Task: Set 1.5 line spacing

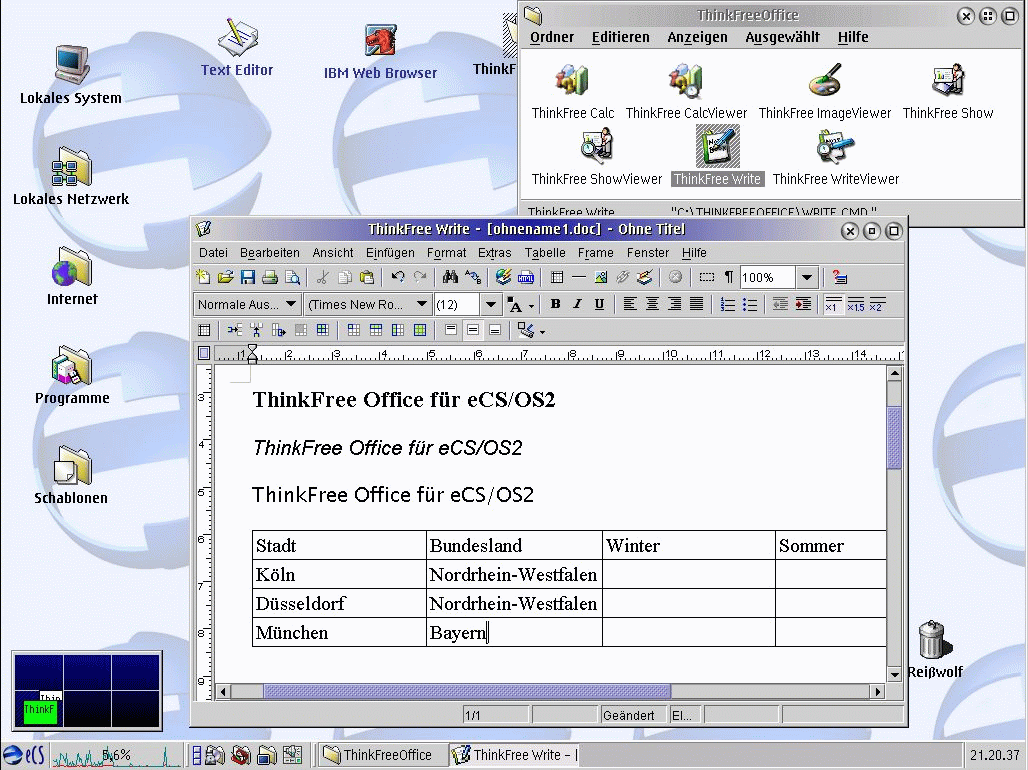Action: (856, 304)
